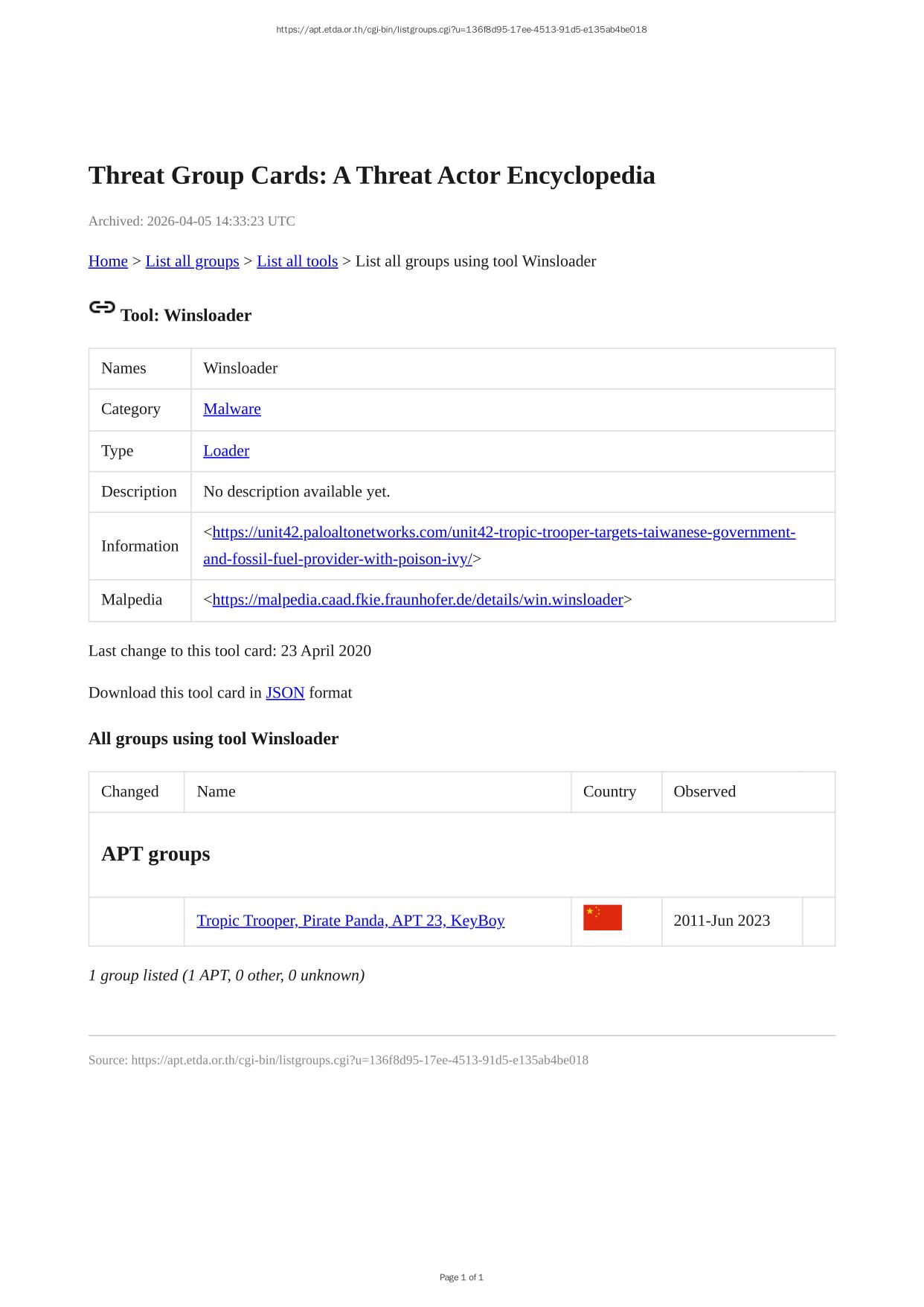Go to the Home breadcrumb link
Image resolution: width=924 pixels, height=1307 pixels.
pyautogui.click(x=108, y=261)
